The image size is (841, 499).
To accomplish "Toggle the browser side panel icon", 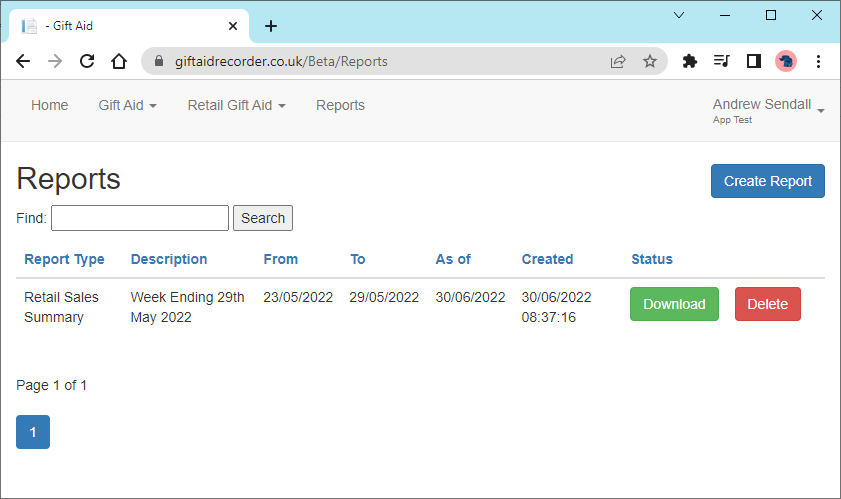I will (x=754, y=61).
